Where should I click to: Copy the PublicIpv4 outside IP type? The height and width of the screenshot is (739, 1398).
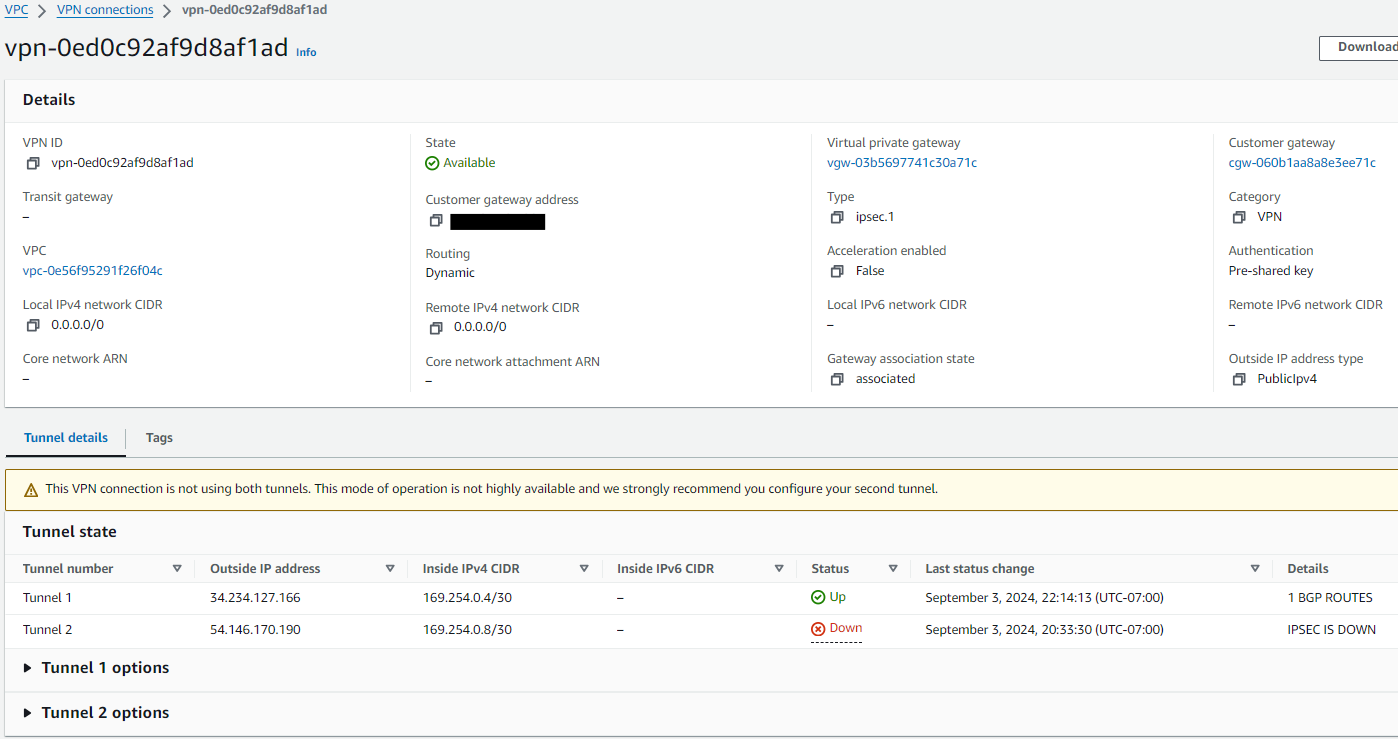point(1239,379)
